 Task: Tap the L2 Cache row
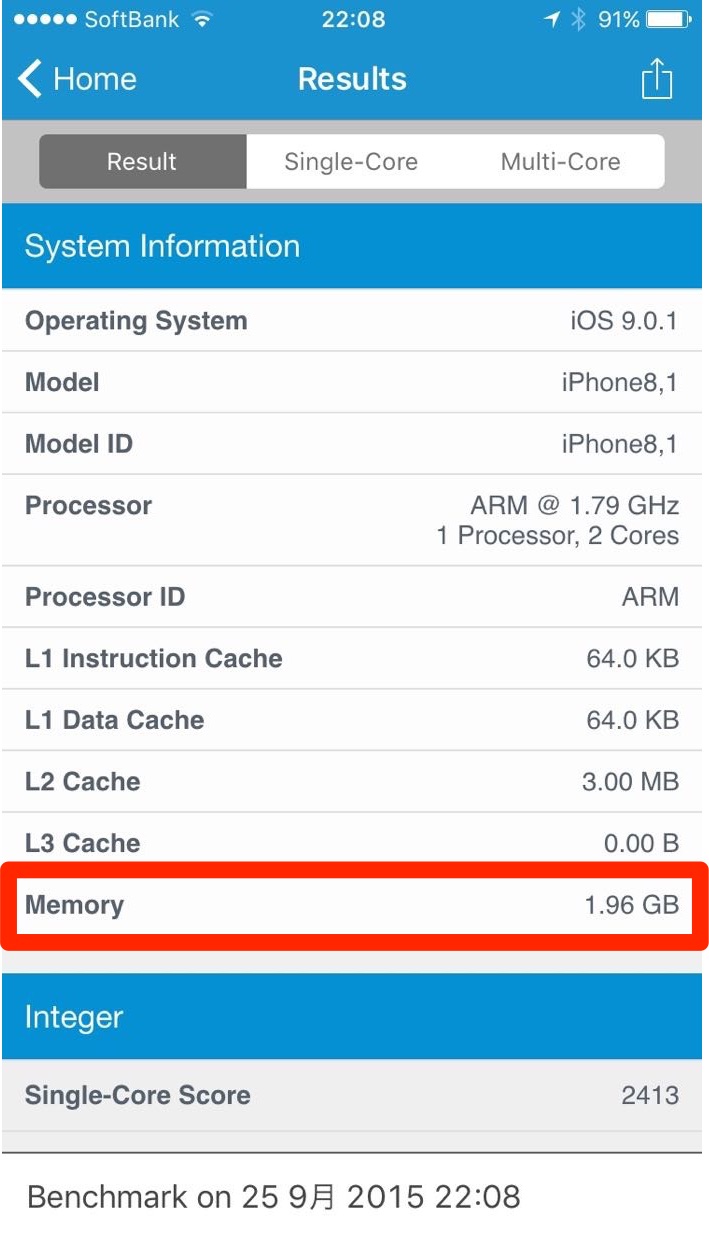coord(354,782)
